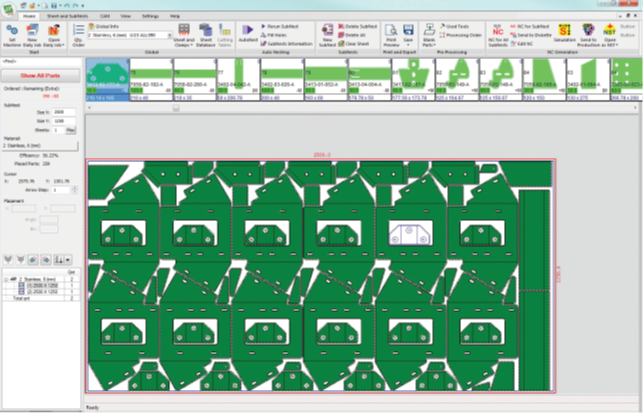Open the Settings tab

[149, 17]
